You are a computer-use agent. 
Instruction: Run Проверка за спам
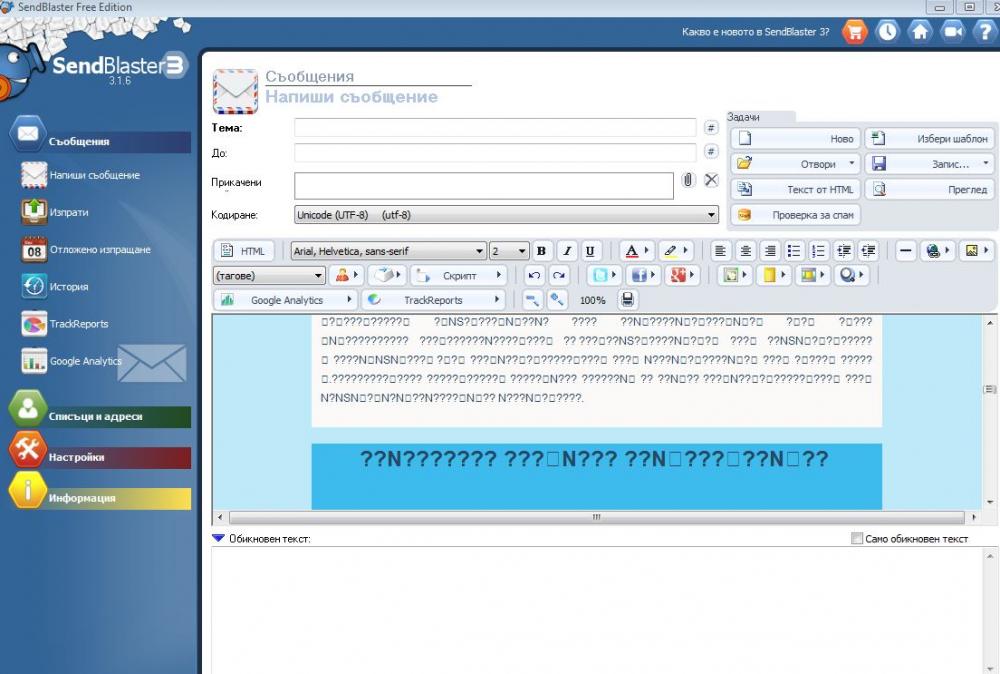tap(795, 215)
